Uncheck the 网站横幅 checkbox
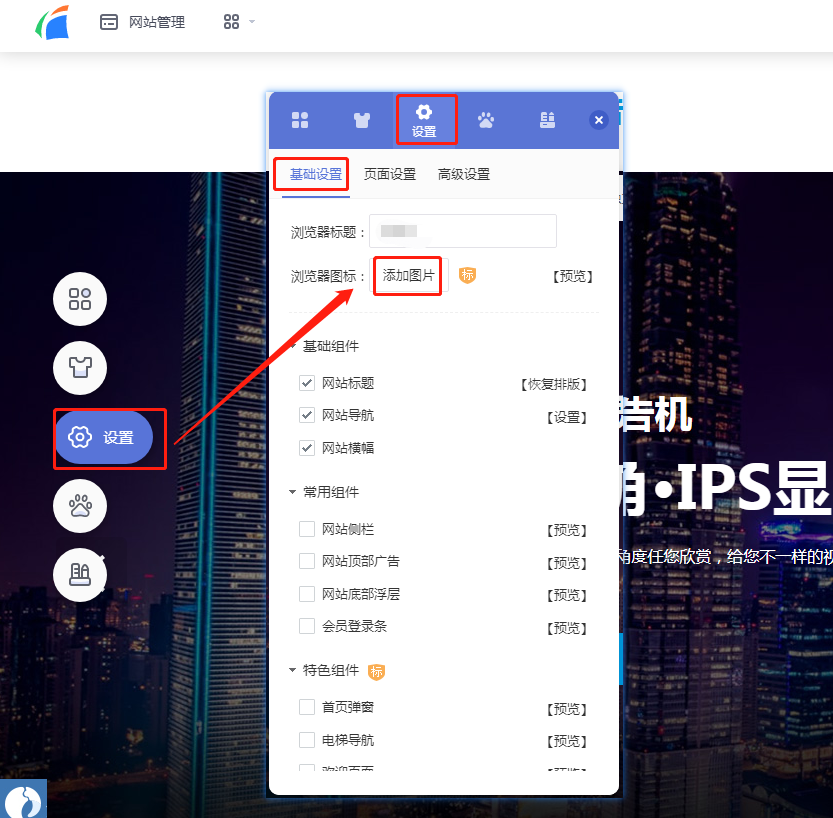The image size is (833, 818). pyautogui.click(x=307, y=448)
